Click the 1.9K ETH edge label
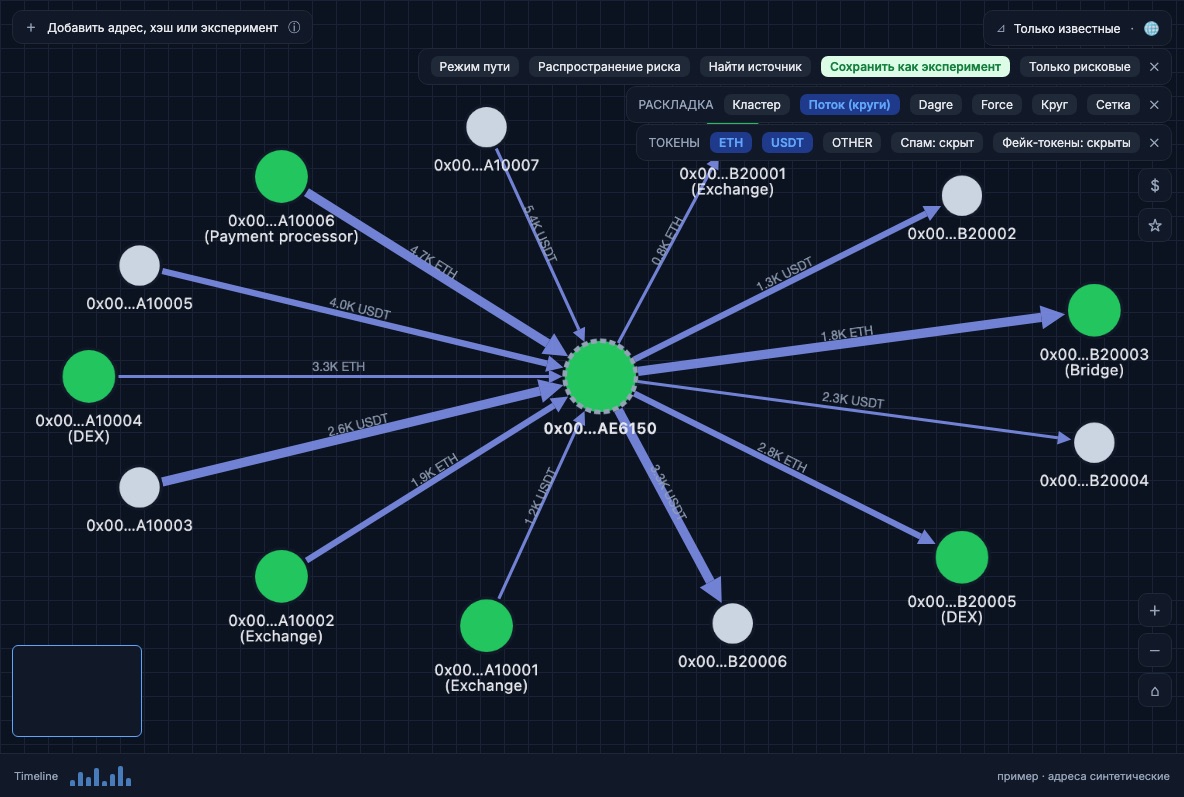Image resolution: width=1184 pixels, height=797 pixels. [x=434, y=470]
